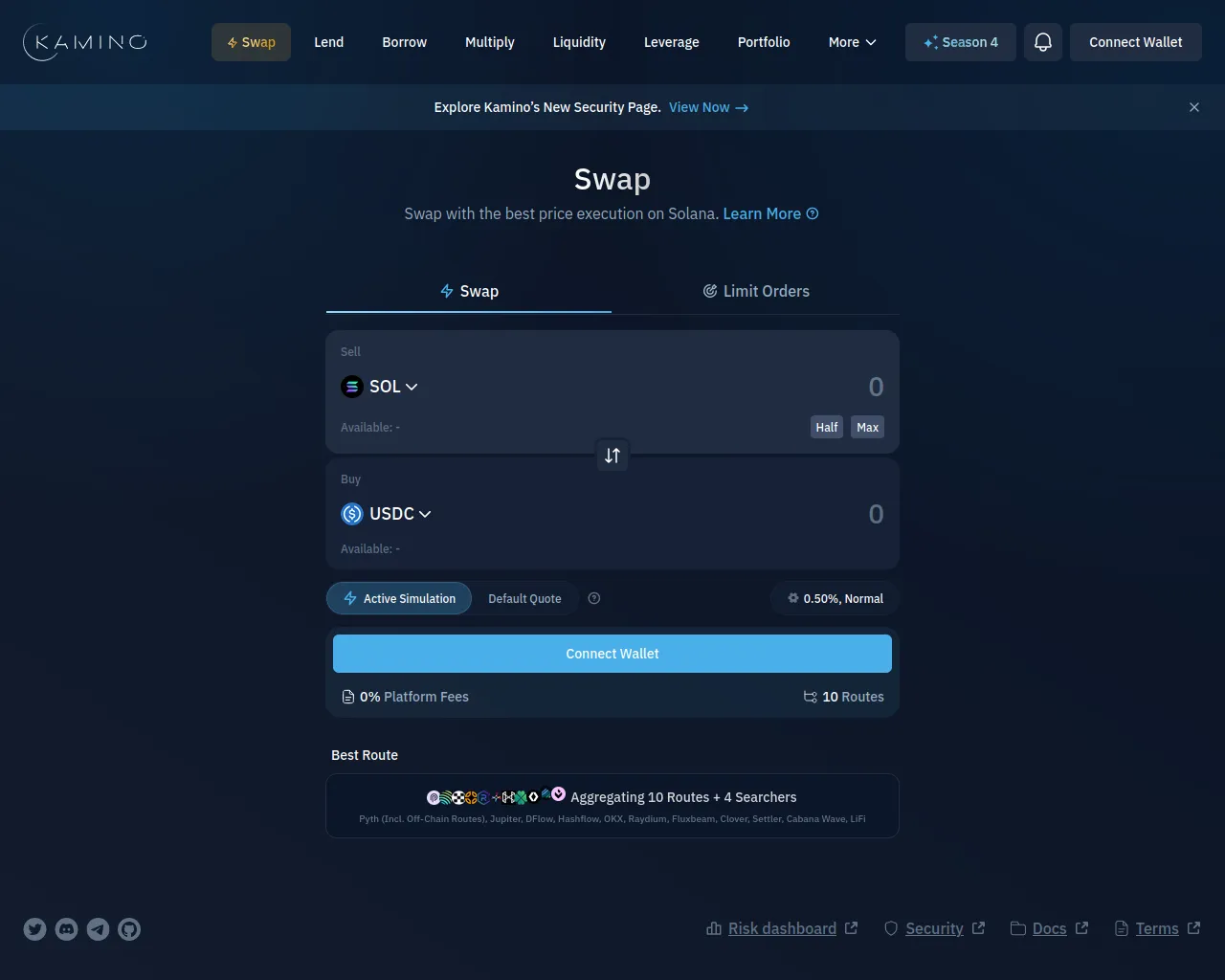This screenshot has width=1225, height=980.
Task: Switch to the Limit Orders tab
Action: pyautogui.click(x=756, y=291)
